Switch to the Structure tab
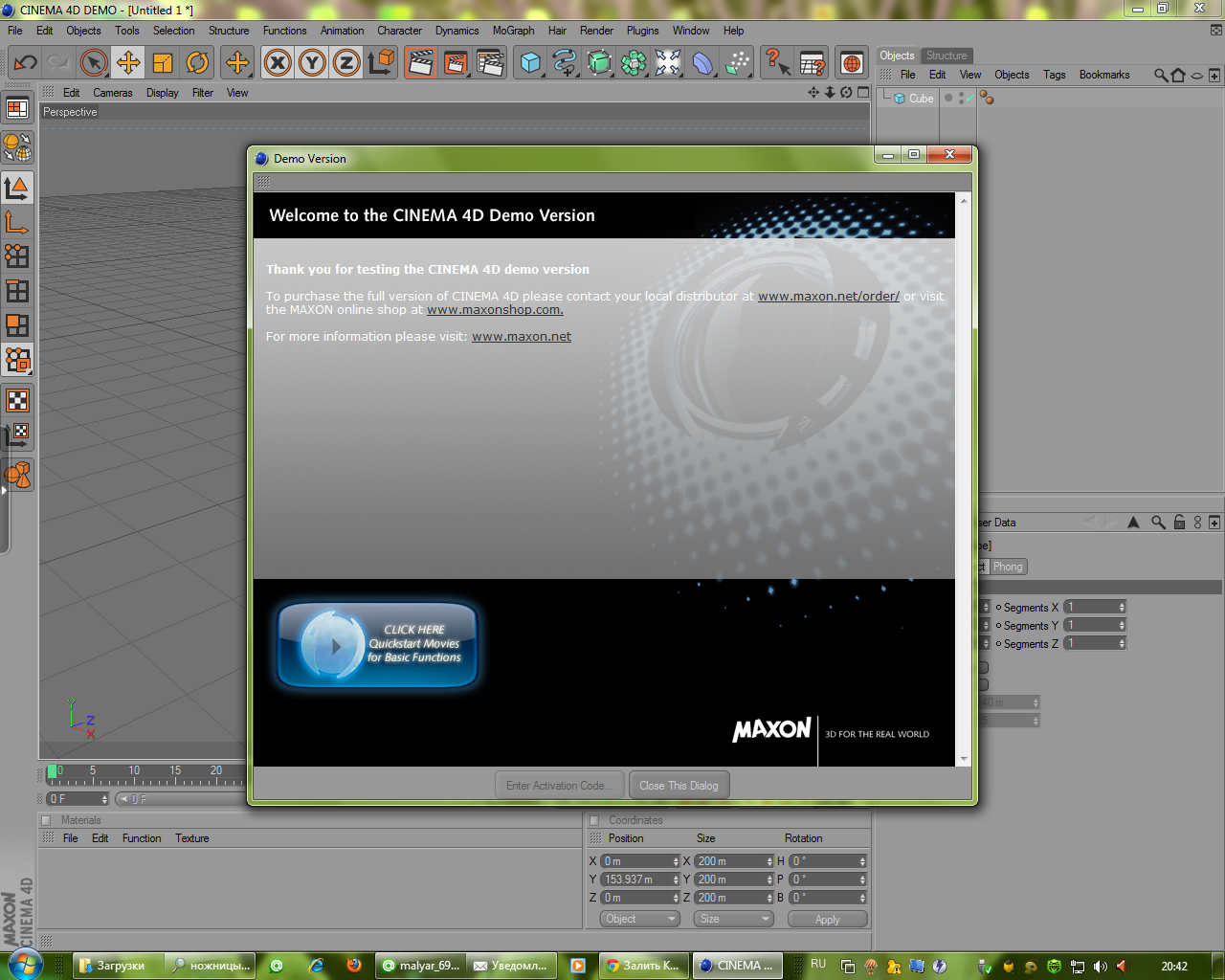Screen dimensions: 1225x980 coord(947,56)
